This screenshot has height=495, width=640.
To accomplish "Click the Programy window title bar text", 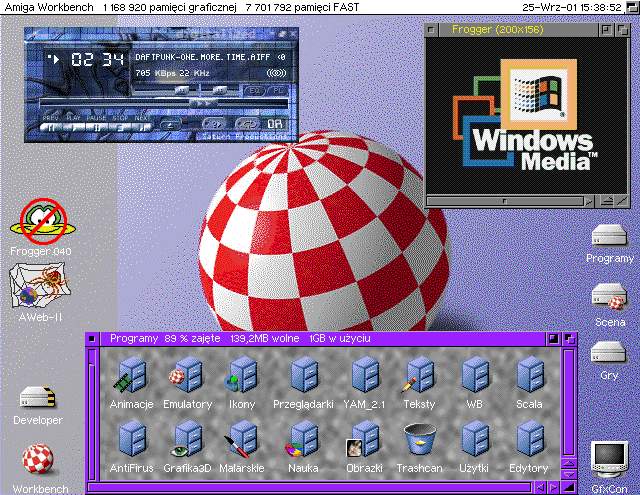I will click(x=240, y=339).
